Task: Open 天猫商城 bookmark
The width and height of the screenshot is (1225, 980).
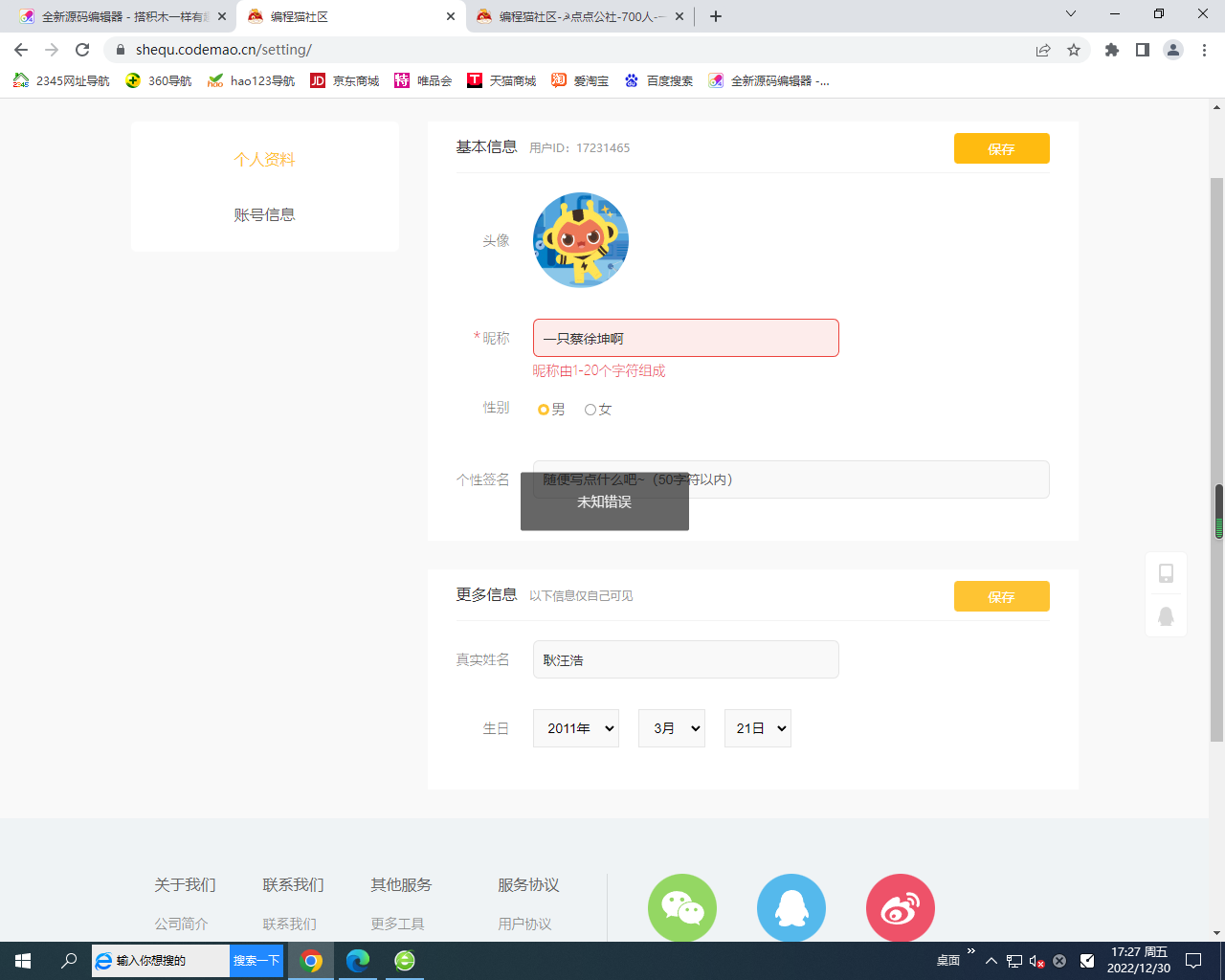Action: click(x=502, y=80)
